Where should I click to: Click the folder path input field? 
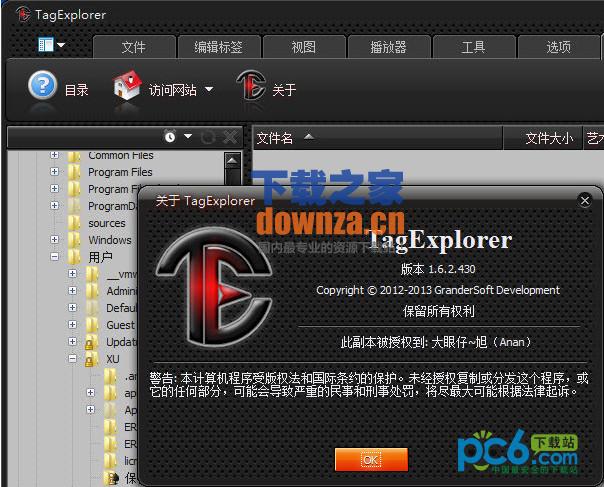(x=85, y=137)
